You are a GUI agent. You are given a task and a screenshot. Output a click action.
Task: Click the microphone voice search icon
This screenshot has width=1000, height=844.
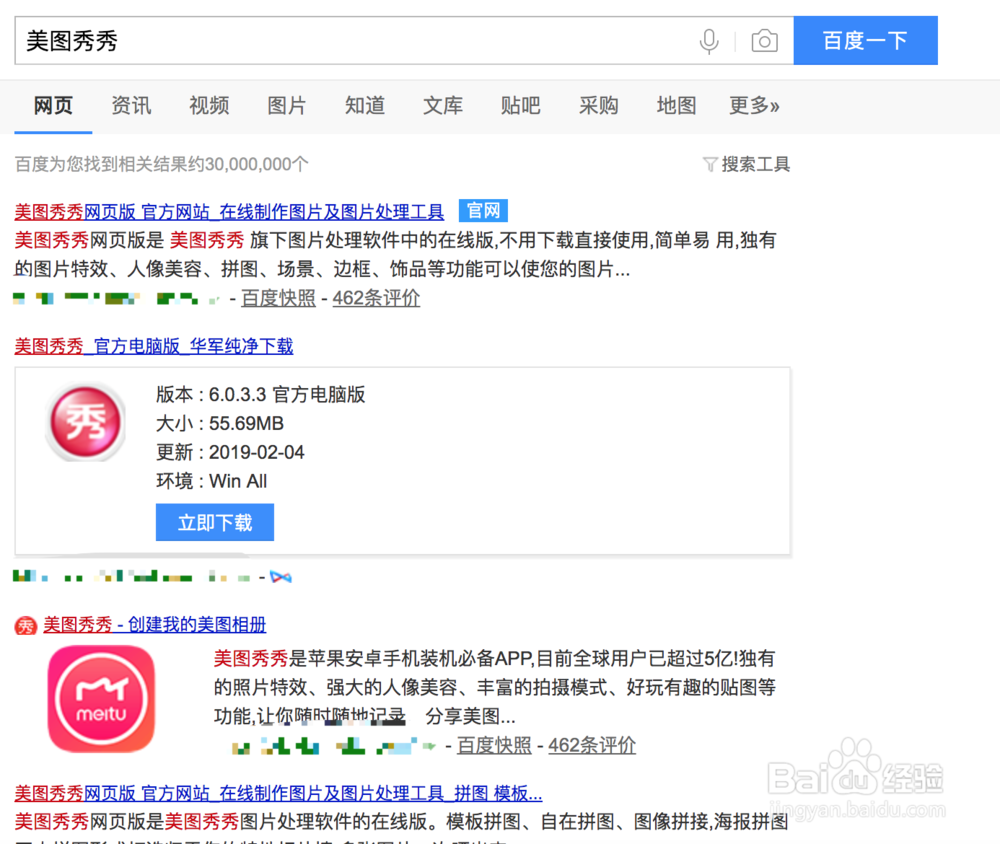click(x=709, y=41)
